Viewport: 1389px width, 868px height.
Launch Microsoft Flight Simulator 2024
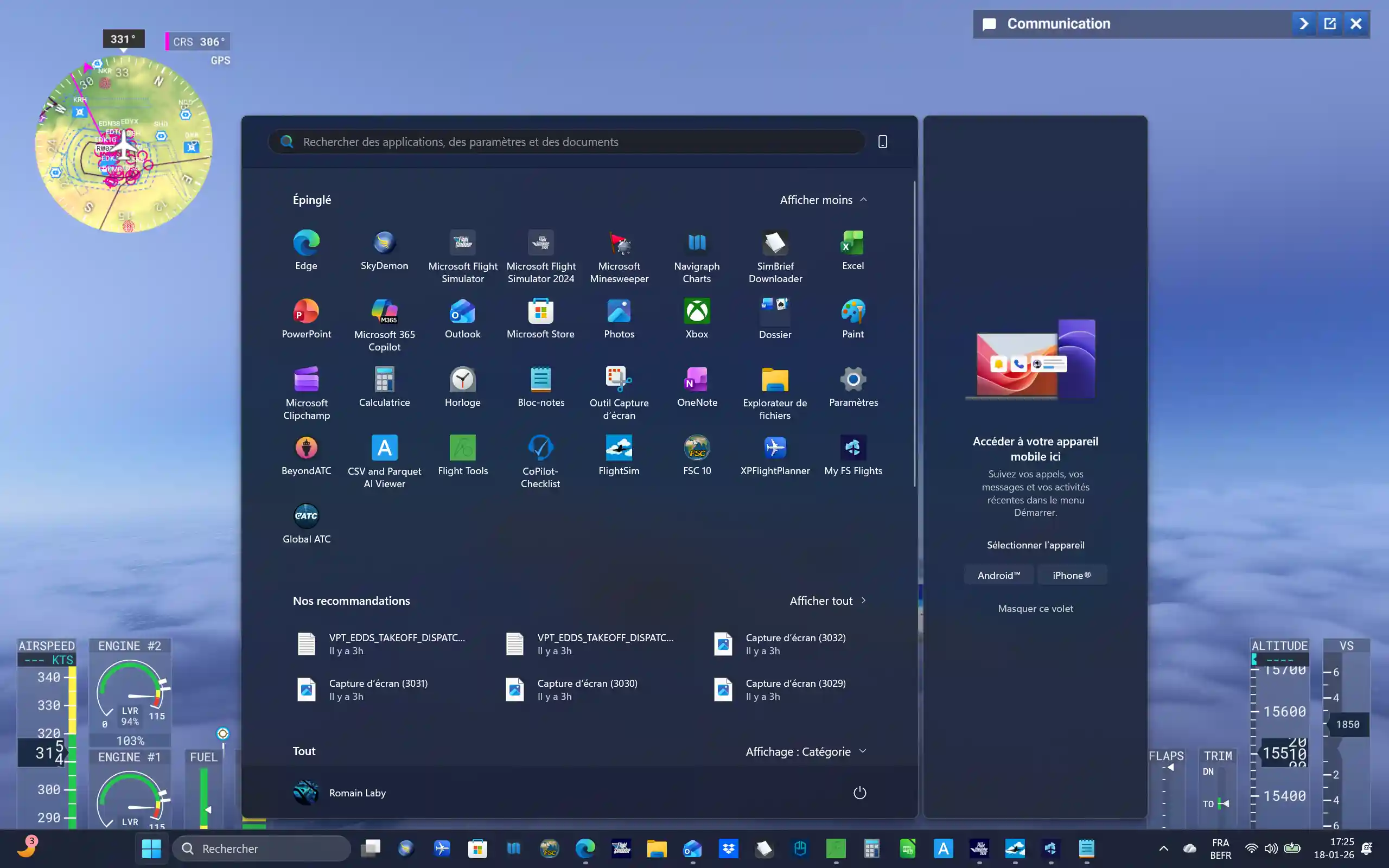click(x=540, y=257)
